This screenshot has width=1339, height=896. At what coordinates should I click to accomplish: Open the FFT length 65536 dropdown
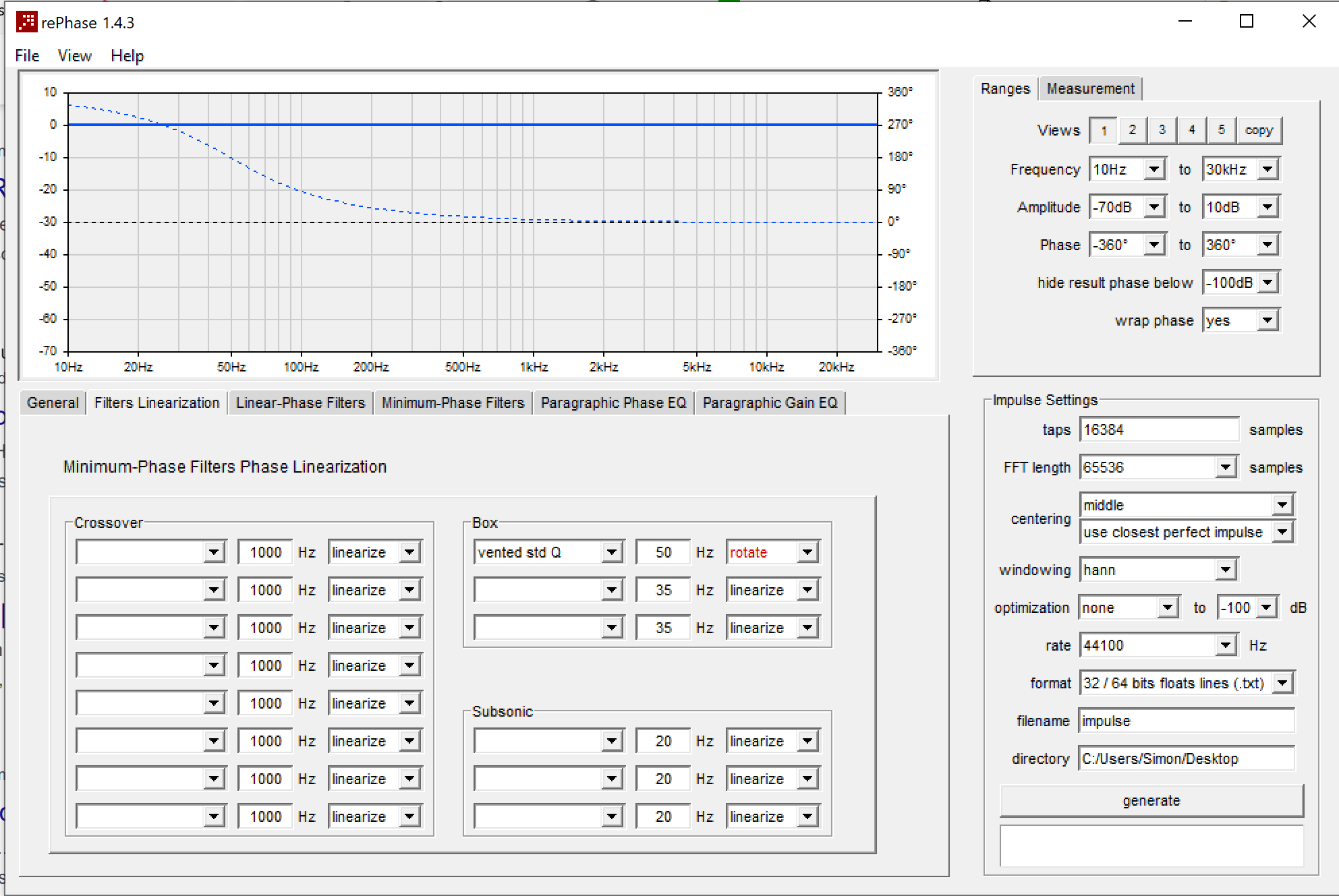pos(1158,467)
